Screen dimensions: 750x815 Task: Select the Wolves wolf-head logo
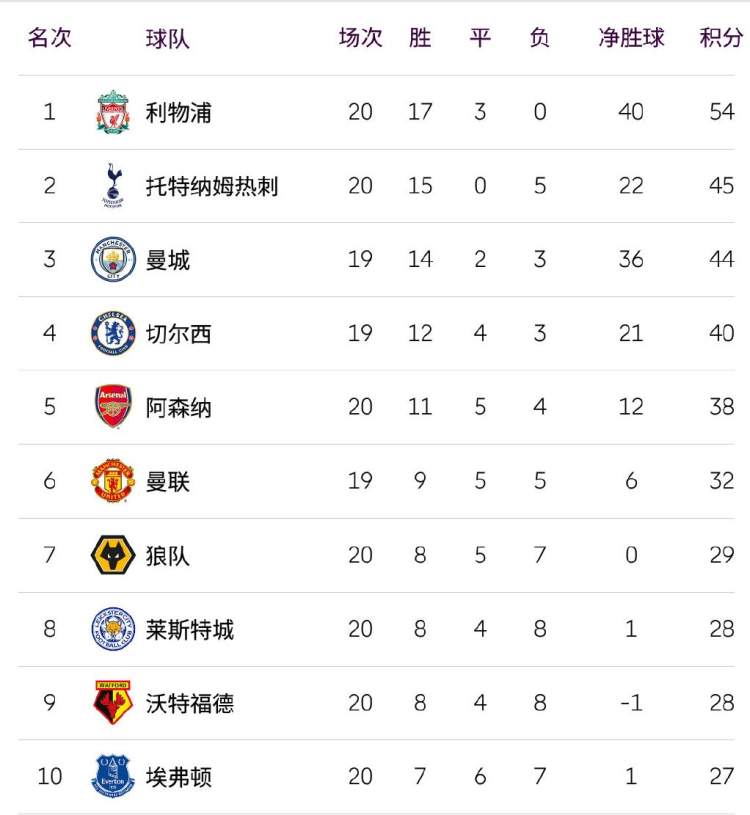113,555
